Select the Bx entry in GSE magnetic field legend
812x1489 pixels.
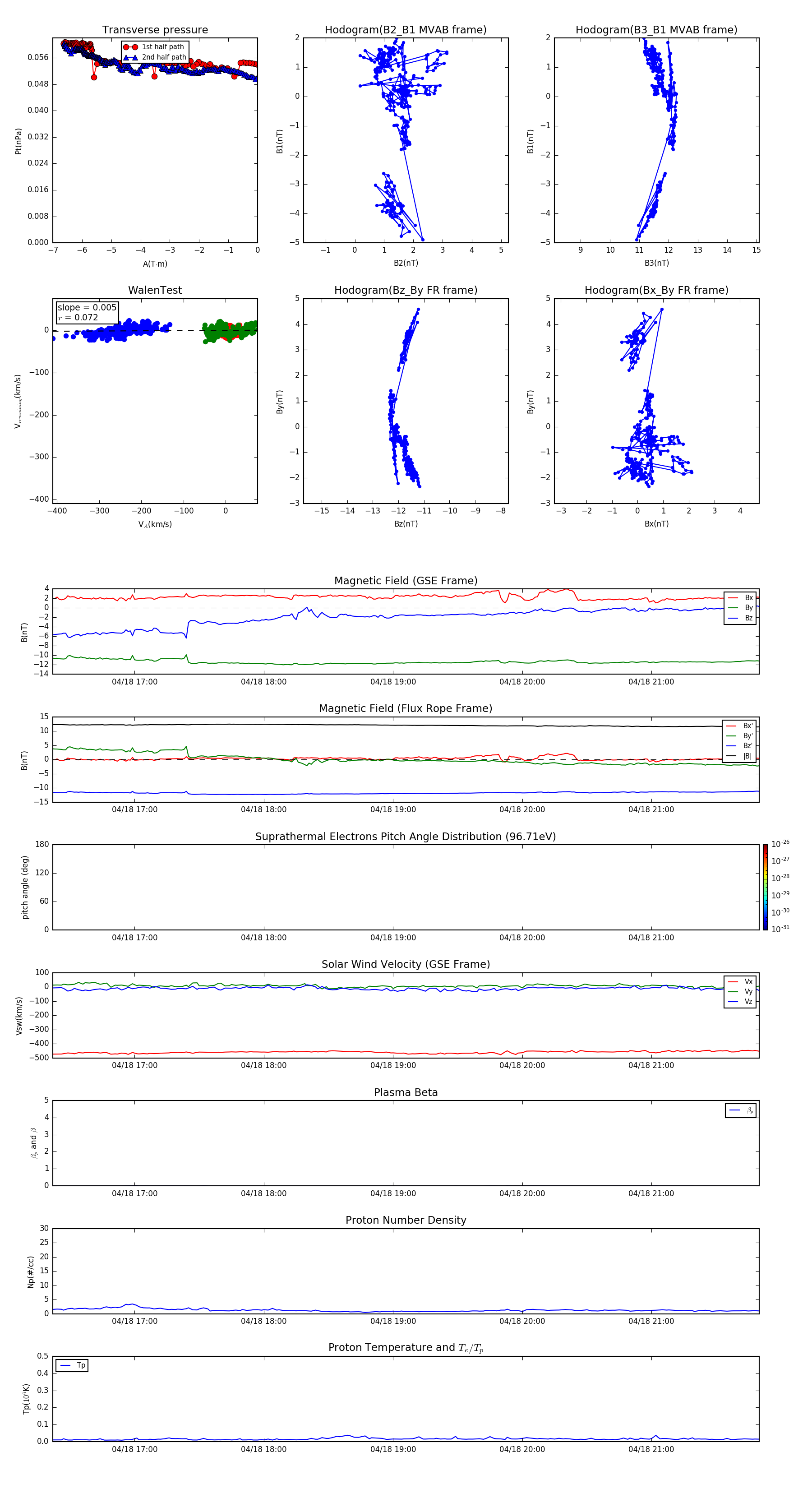pos(740,598)
